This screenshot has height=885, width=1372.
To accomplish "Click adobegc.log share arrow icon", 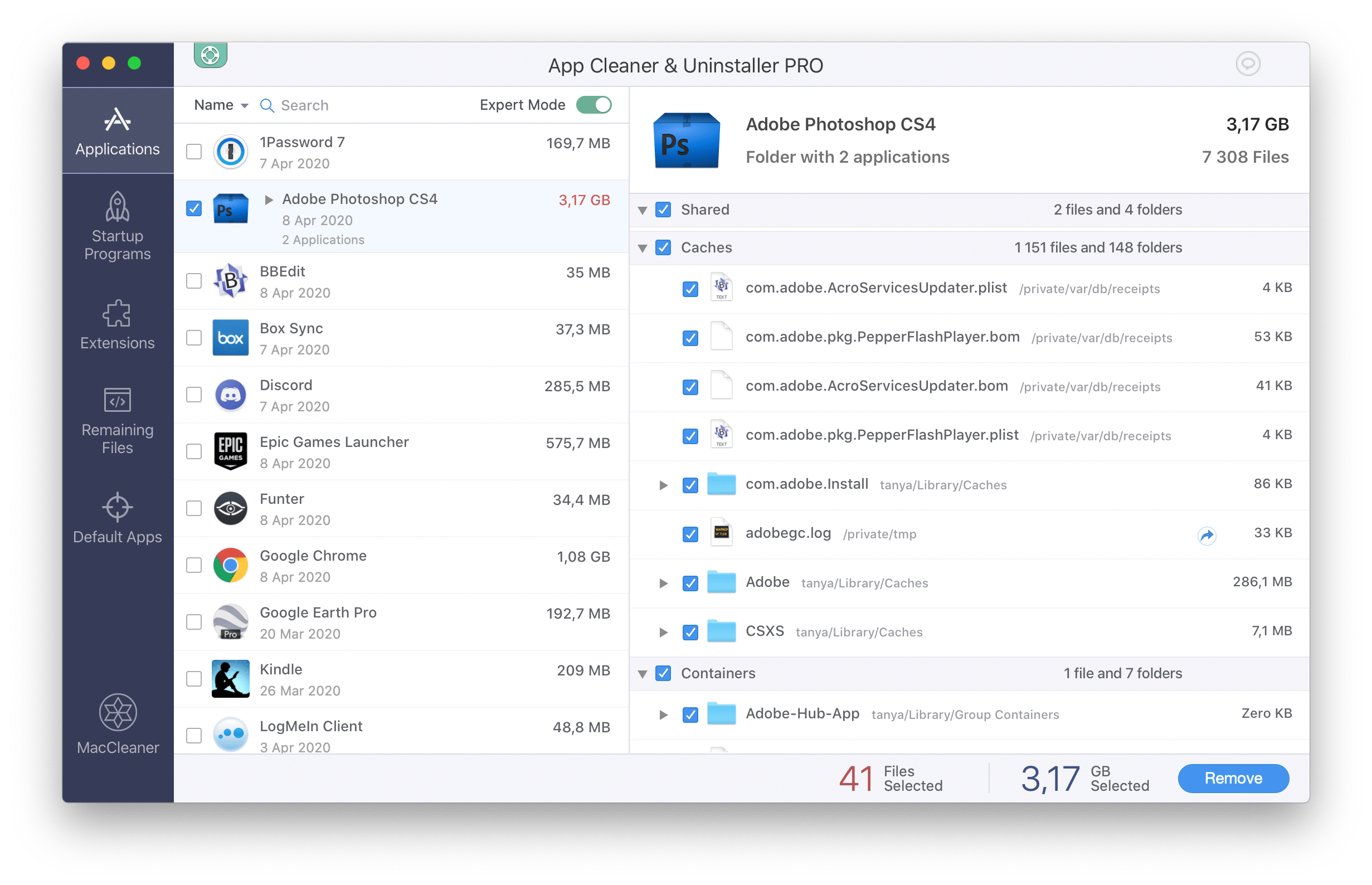I will 1206,534.
